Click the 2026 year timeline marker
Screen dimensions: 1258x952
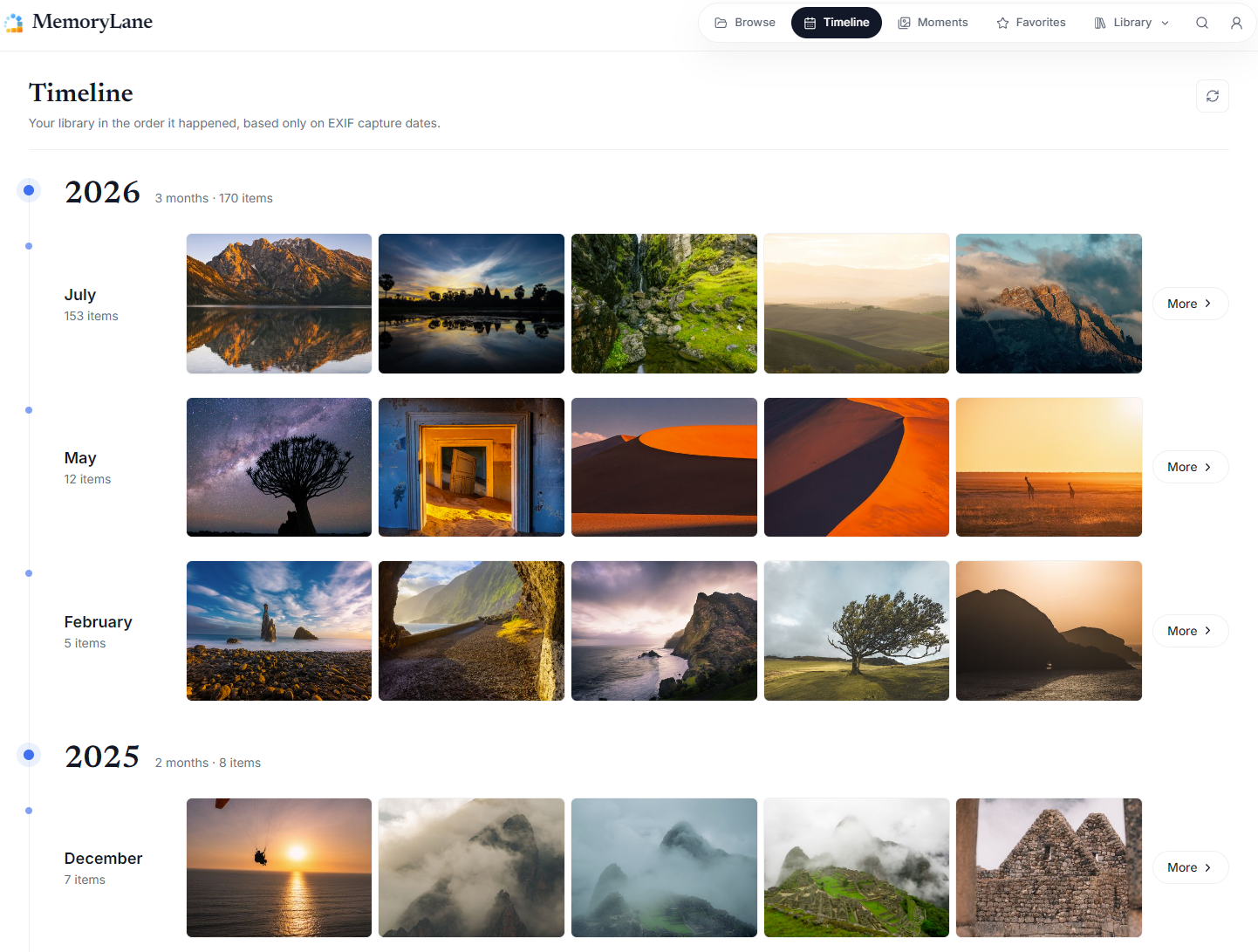pyautogui.click(x=29, y=190)
